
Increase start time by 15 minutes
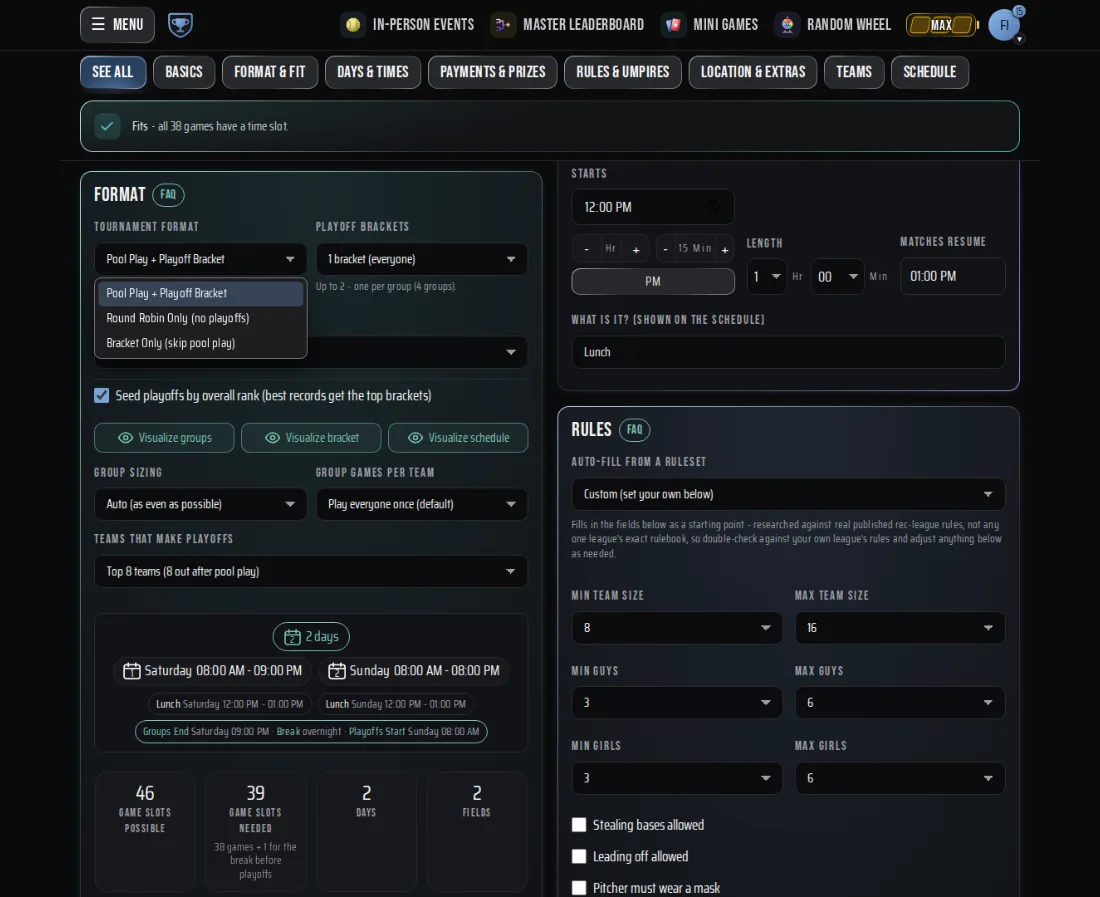725,250
